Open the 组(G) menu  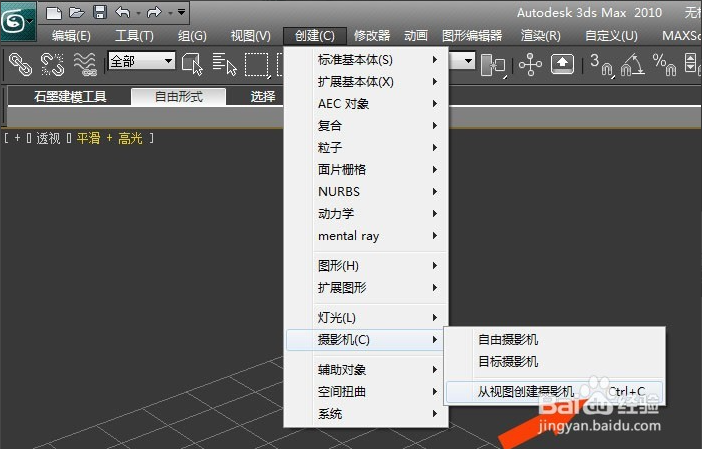point(193,36)
